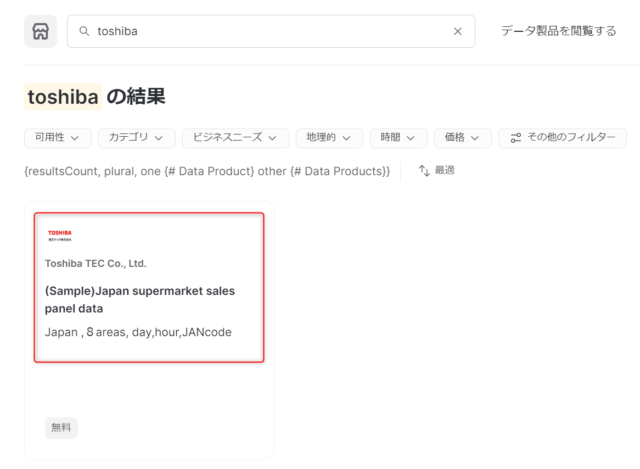Image resolution: width=640 pixels, height=469 pixels.
Task: Click the results count placeholder text
Action: click(207, 171)
